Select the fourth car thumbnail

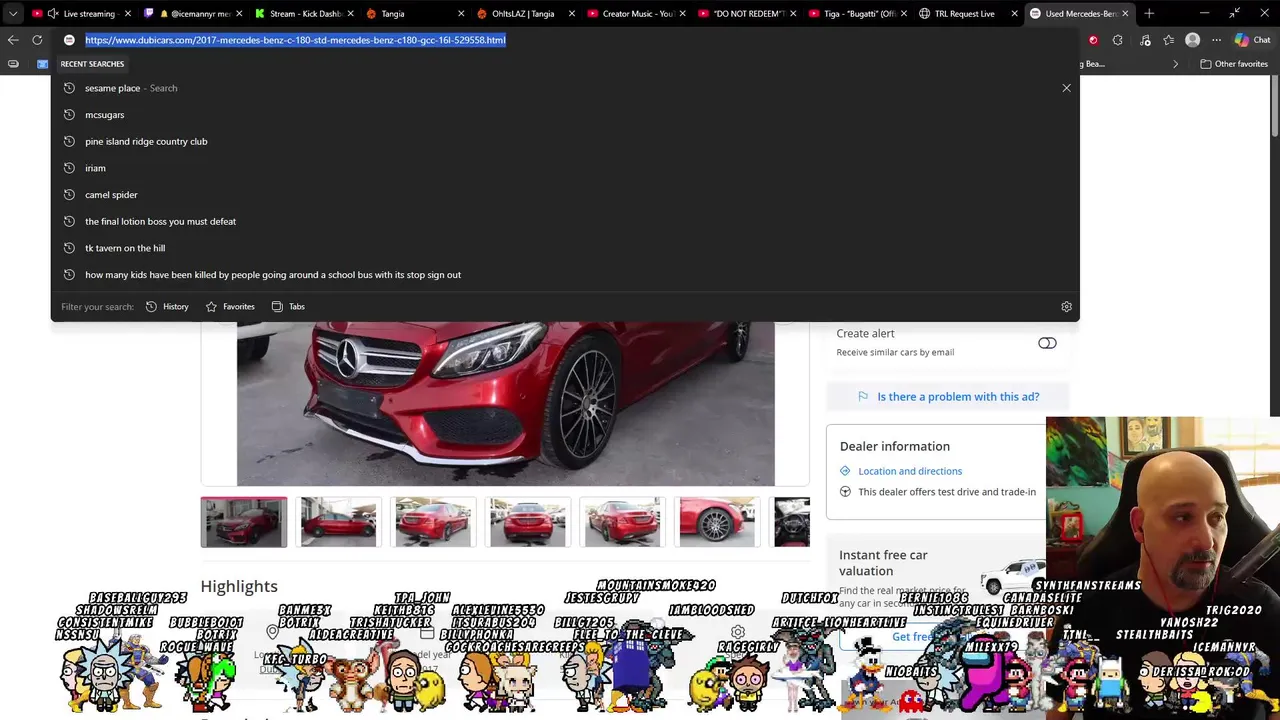(528, 522)
